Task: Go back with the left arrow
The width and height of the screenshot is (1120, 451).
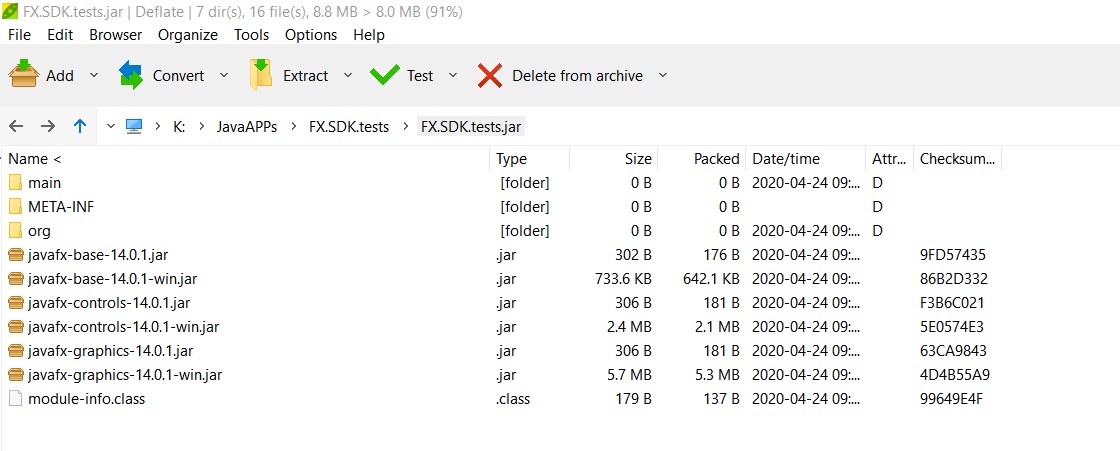Action: click(16, 126)
